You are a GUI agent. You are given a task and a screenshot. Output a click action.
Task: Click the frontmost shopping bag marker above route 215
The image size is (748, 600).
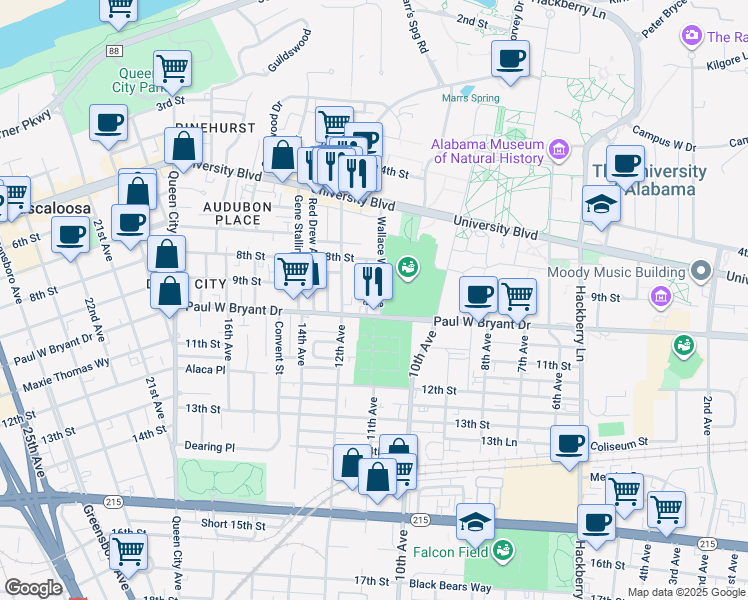pyautogui.click(x=377, y=480)
